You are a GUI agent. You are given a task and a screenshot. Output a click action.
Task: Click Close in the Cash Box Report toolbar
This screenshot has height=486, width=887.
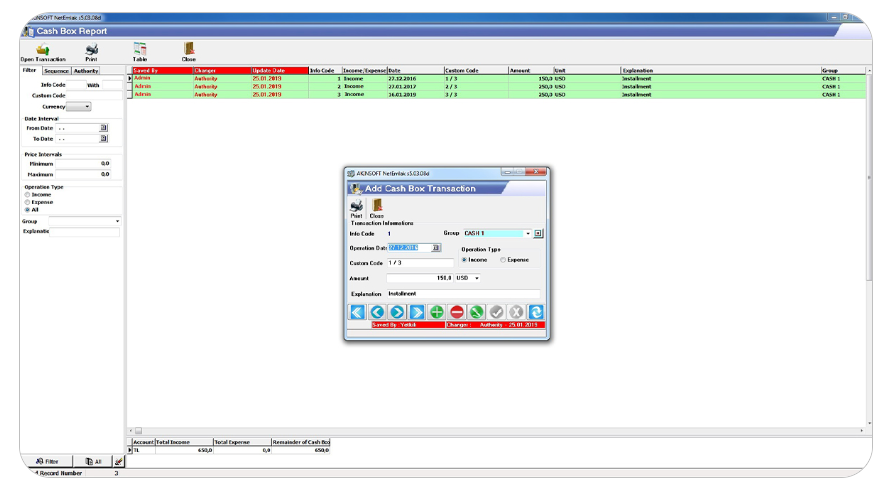(189, 52)
